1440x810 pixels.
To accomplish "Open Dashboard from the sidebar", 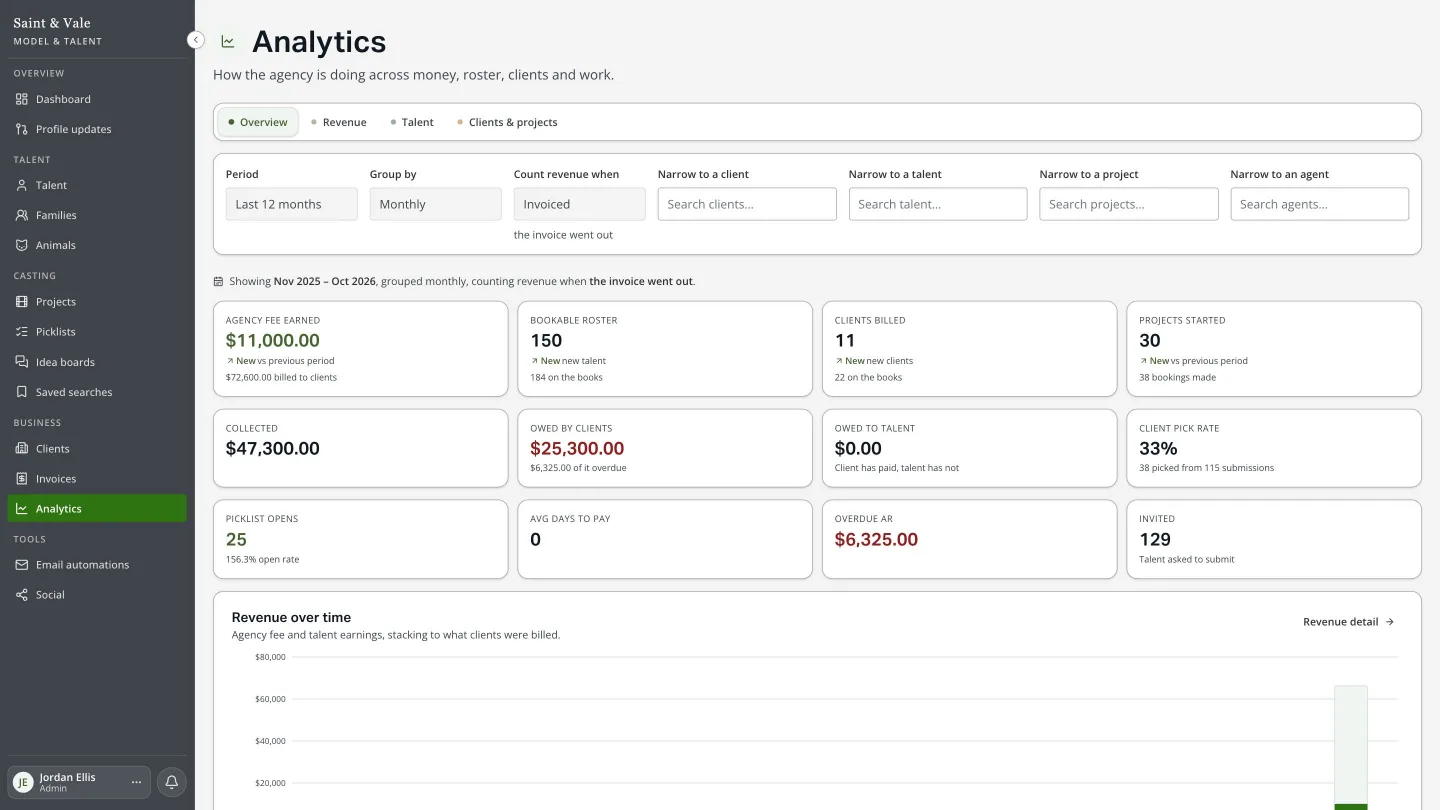I will (x=97, y=99).
